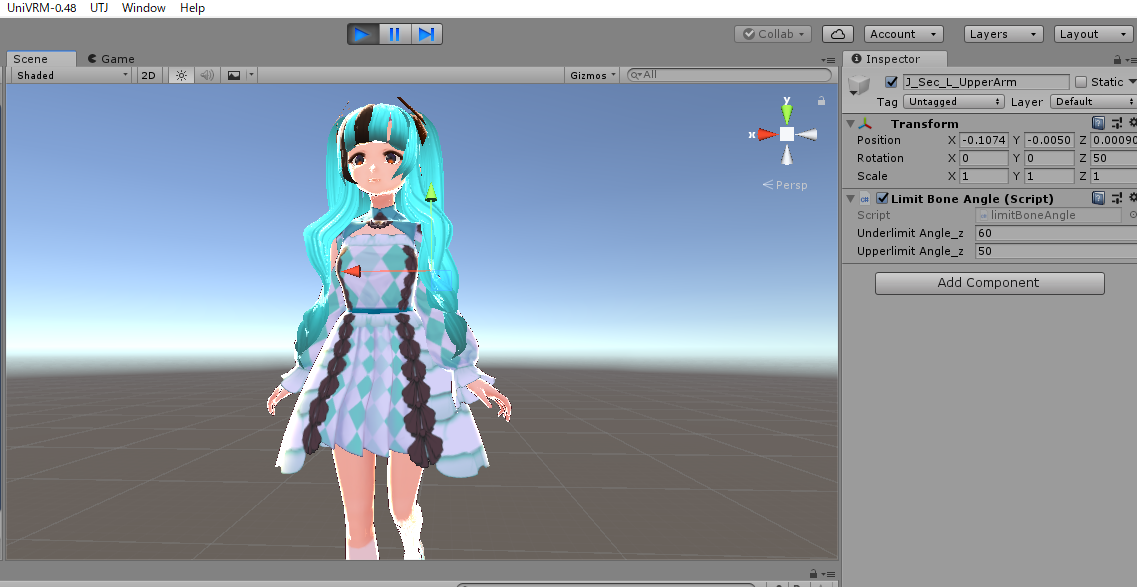1137x587 pixels.
Task: Toggle scene lighting sun icon
Action: [x=181, y=75]
